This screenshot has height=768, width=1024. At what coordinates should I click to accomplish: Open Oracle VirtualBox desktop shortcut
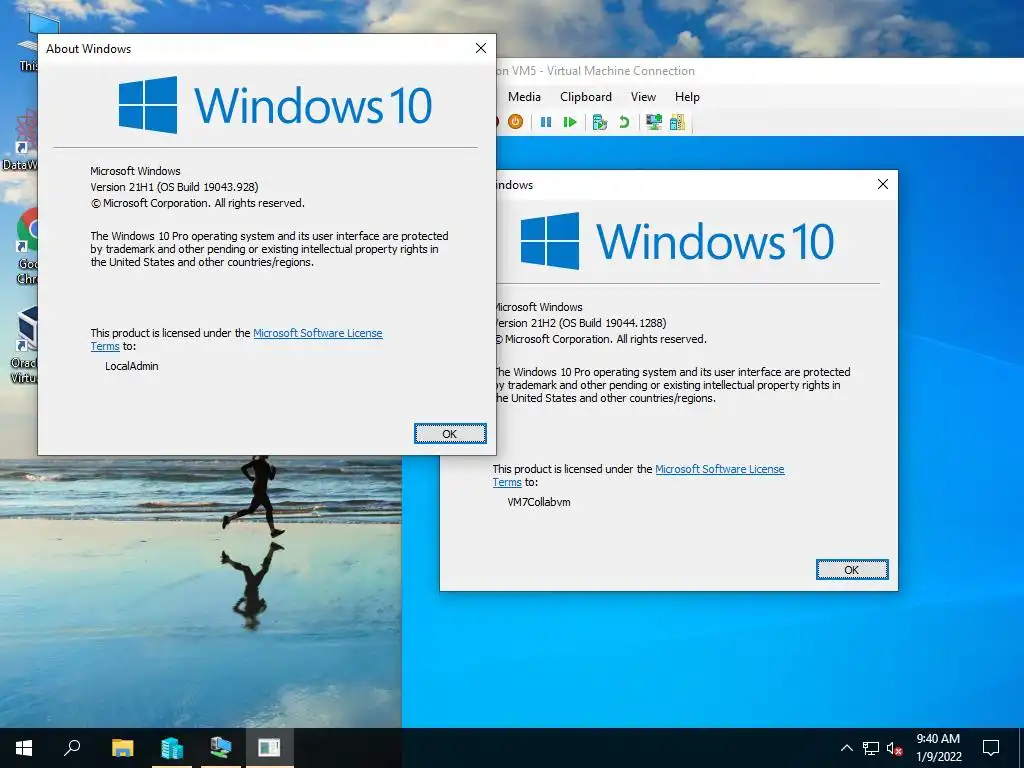point(25,344)
